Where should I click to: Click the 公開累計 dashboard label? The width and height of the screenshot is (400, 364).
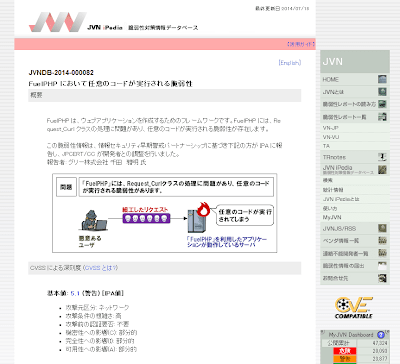click(x=338, y=343)
